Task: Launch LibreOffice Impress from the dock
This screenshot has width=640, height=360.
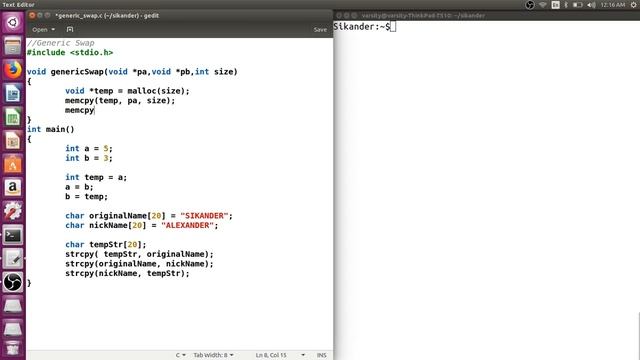Action: pyautogui.click(x=13, y=141)
